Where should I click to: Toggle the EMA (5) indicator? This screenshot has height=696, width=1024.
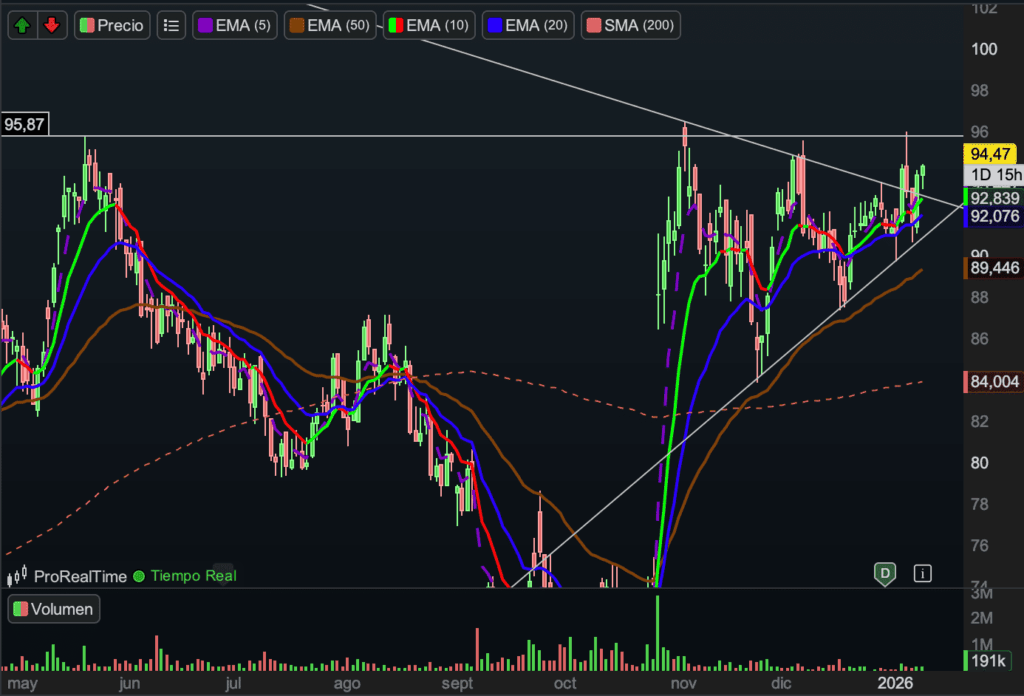coord(235,25)
